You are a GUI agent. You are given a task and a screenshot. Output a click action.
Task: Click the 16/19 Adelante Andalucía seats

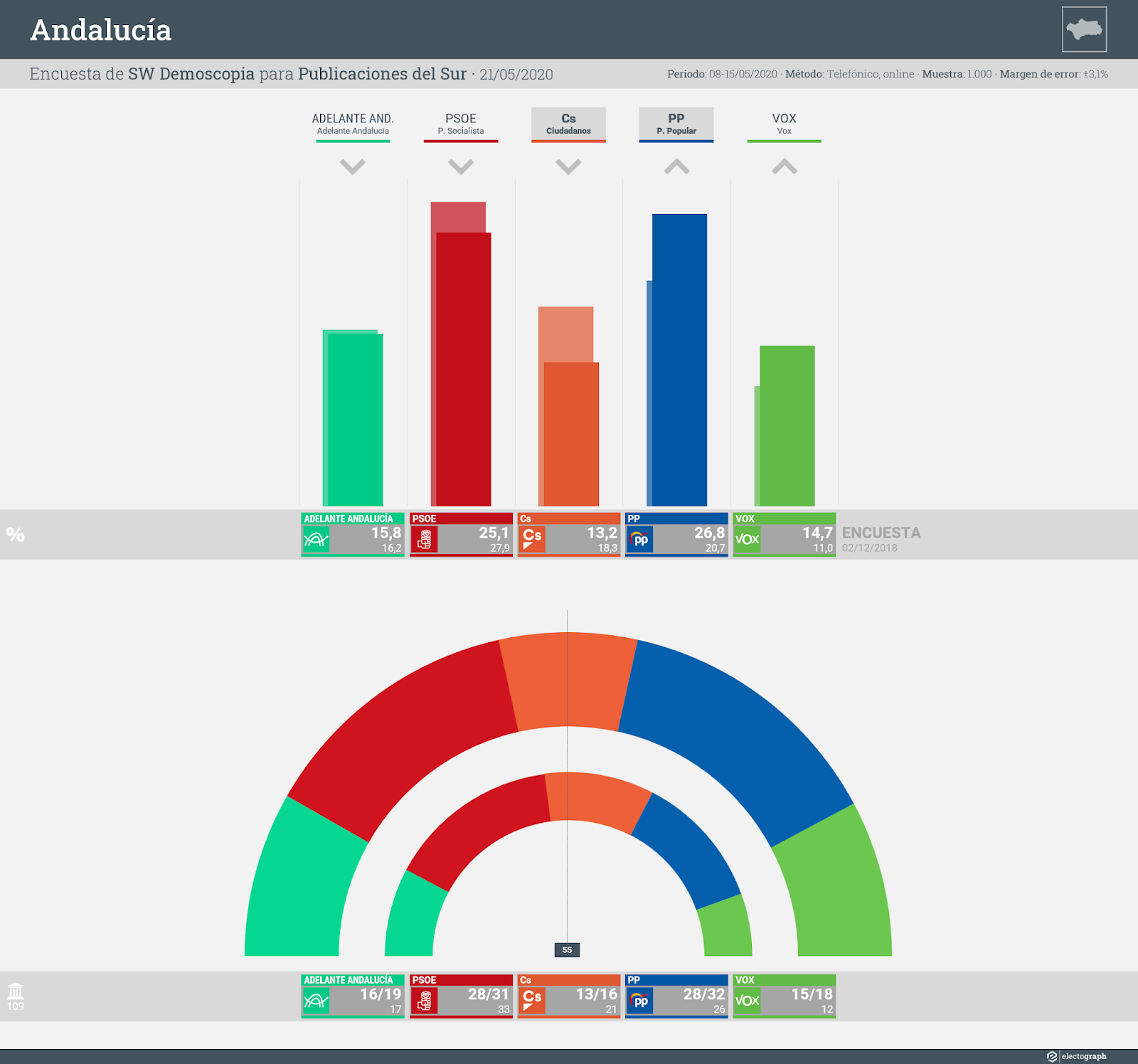[381, 994]
